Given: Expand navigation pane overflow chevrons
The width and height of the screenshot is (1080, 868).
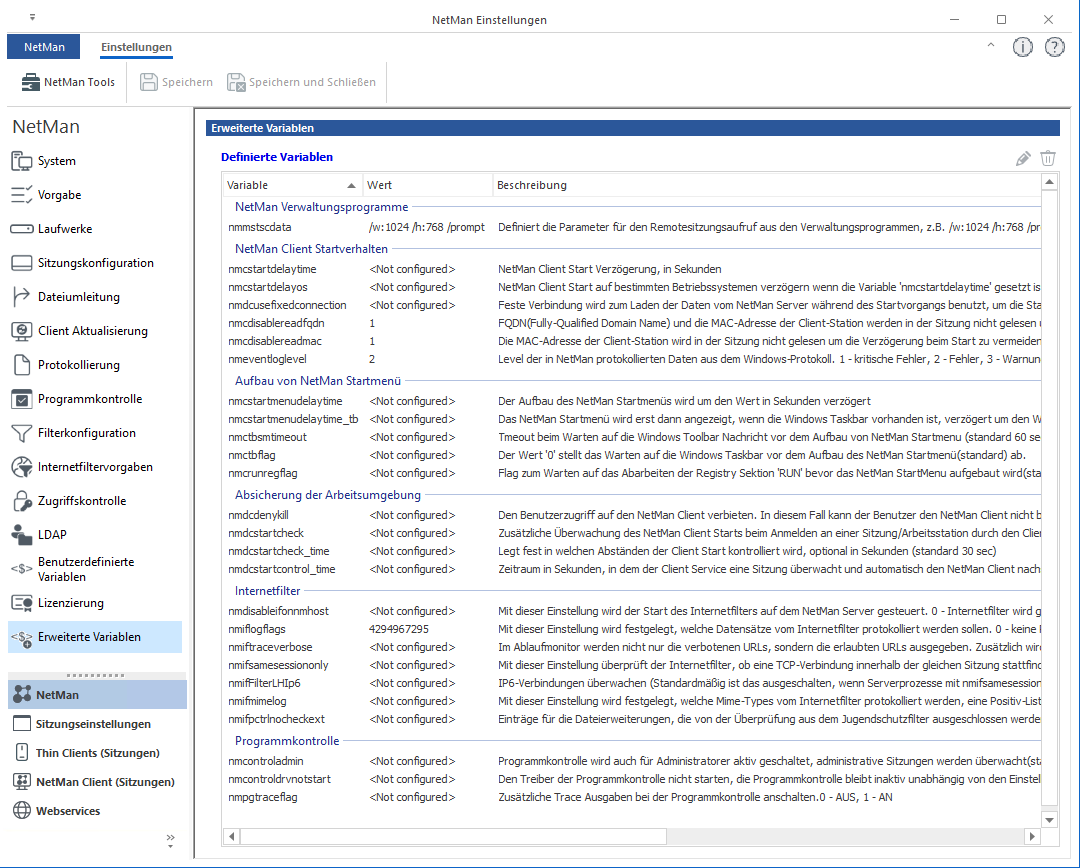Looking at the screenshot, I should (x=170, y=838).
